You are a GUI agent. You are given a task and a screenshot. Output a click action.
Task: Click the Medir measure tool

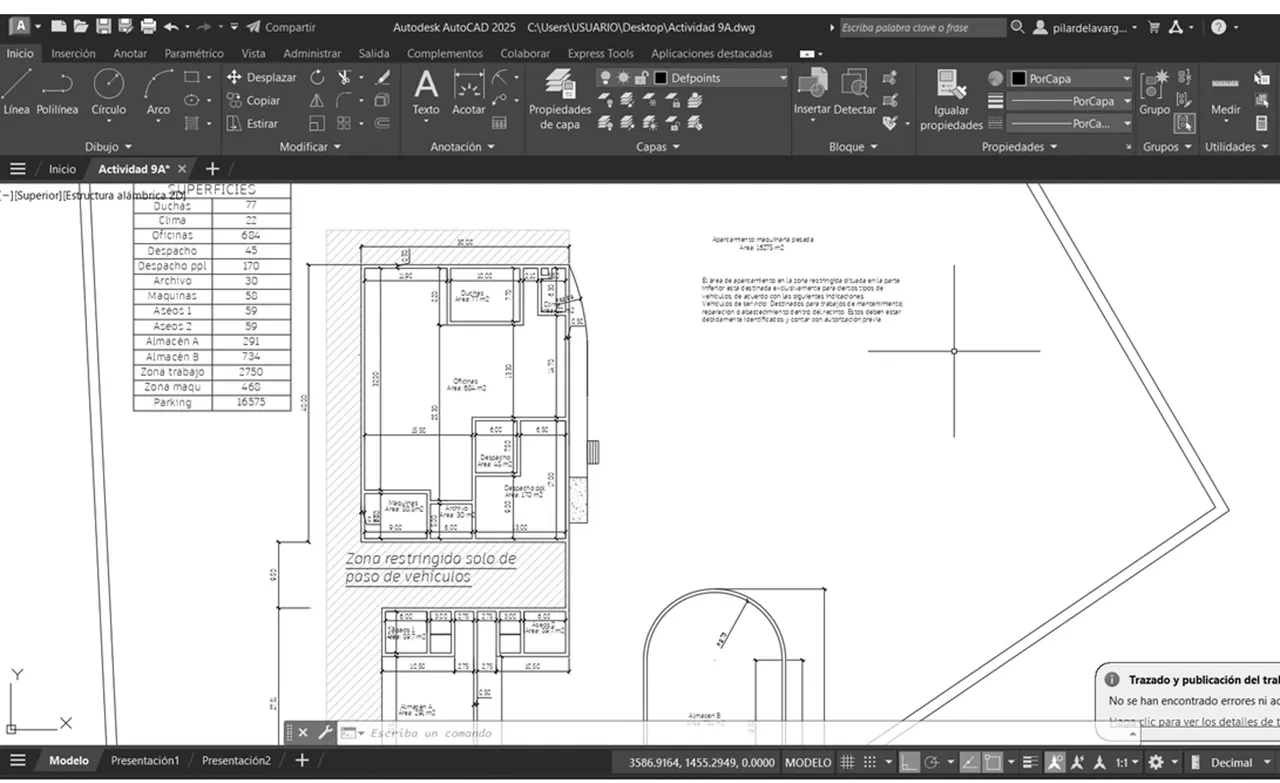coord(1226,95)
